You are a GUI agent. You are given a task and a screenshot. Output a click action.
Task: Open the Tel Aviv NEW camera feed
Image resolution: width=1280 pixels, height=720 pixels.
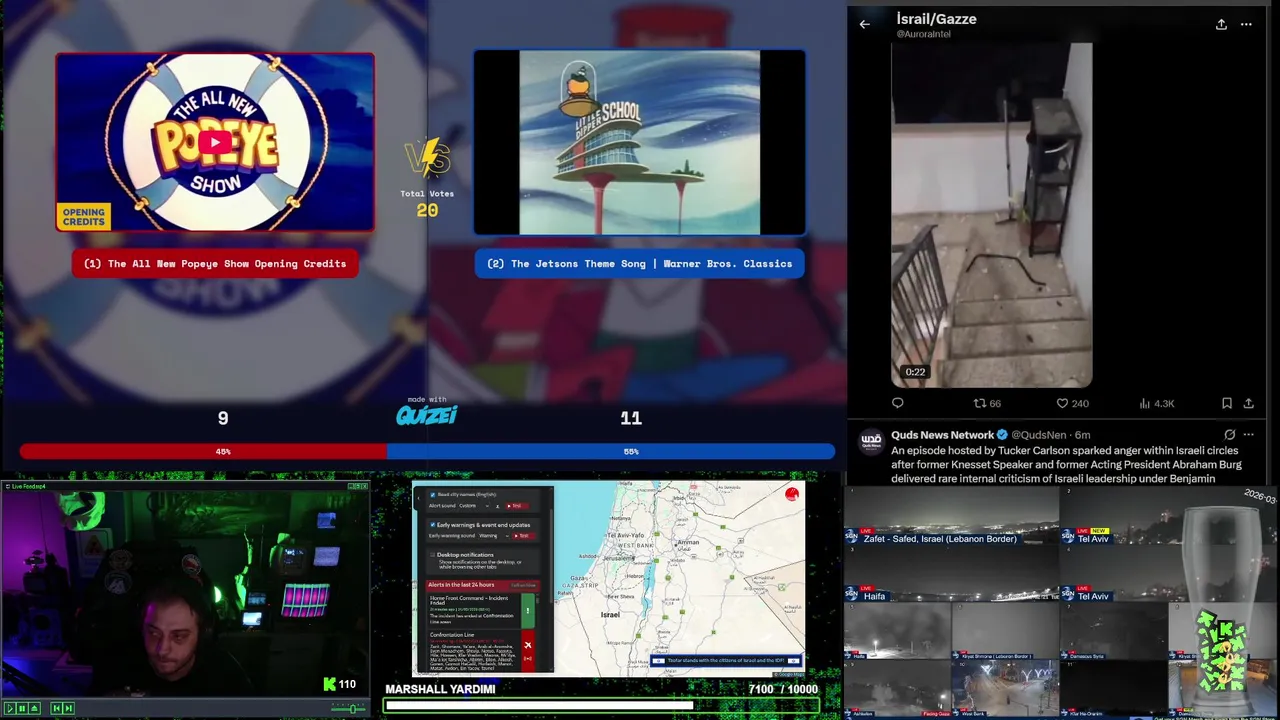(1168, 515)
